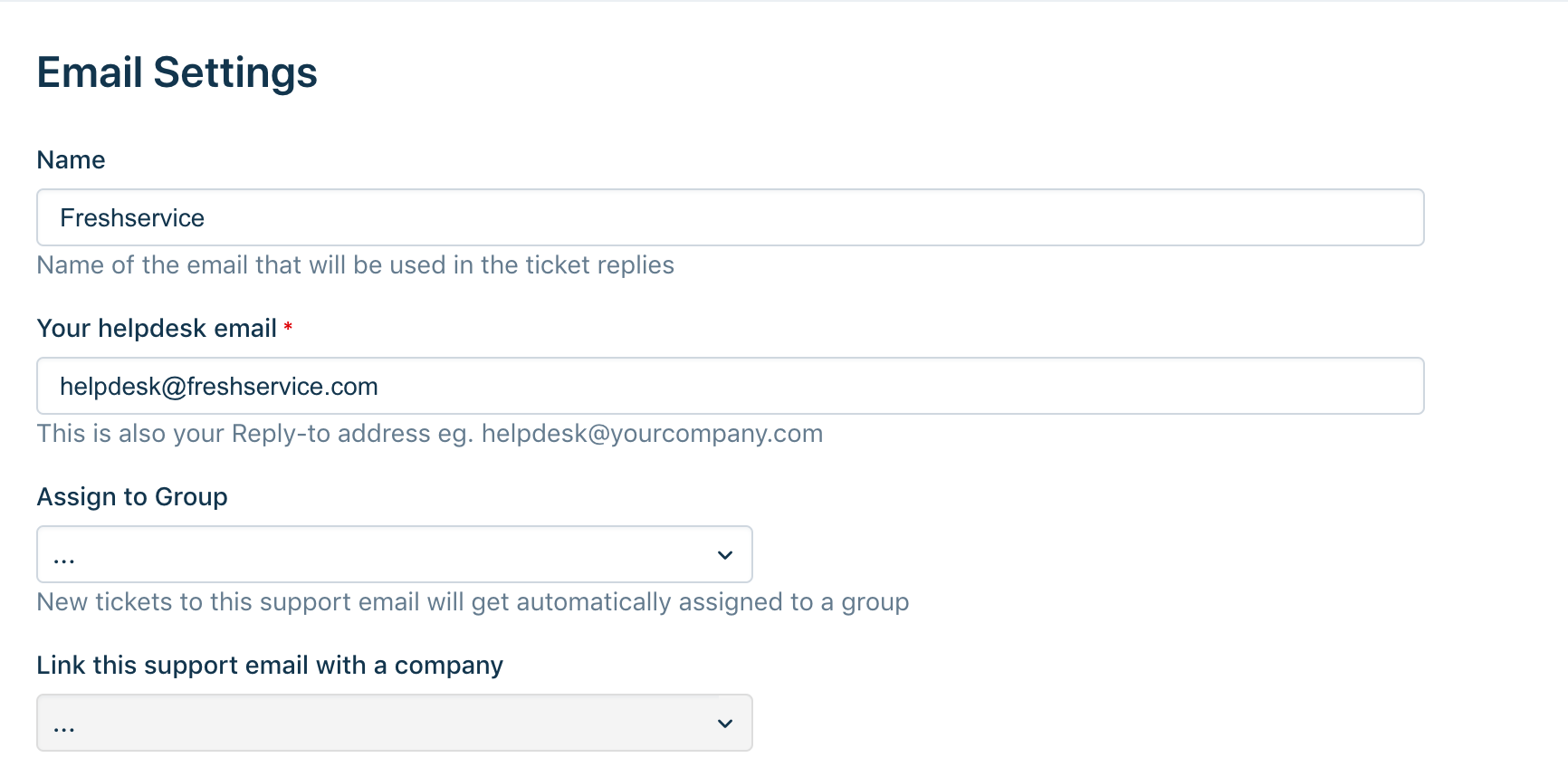
Task: Select the "..." placeholder in company dropdown
Action: (64, 726)
